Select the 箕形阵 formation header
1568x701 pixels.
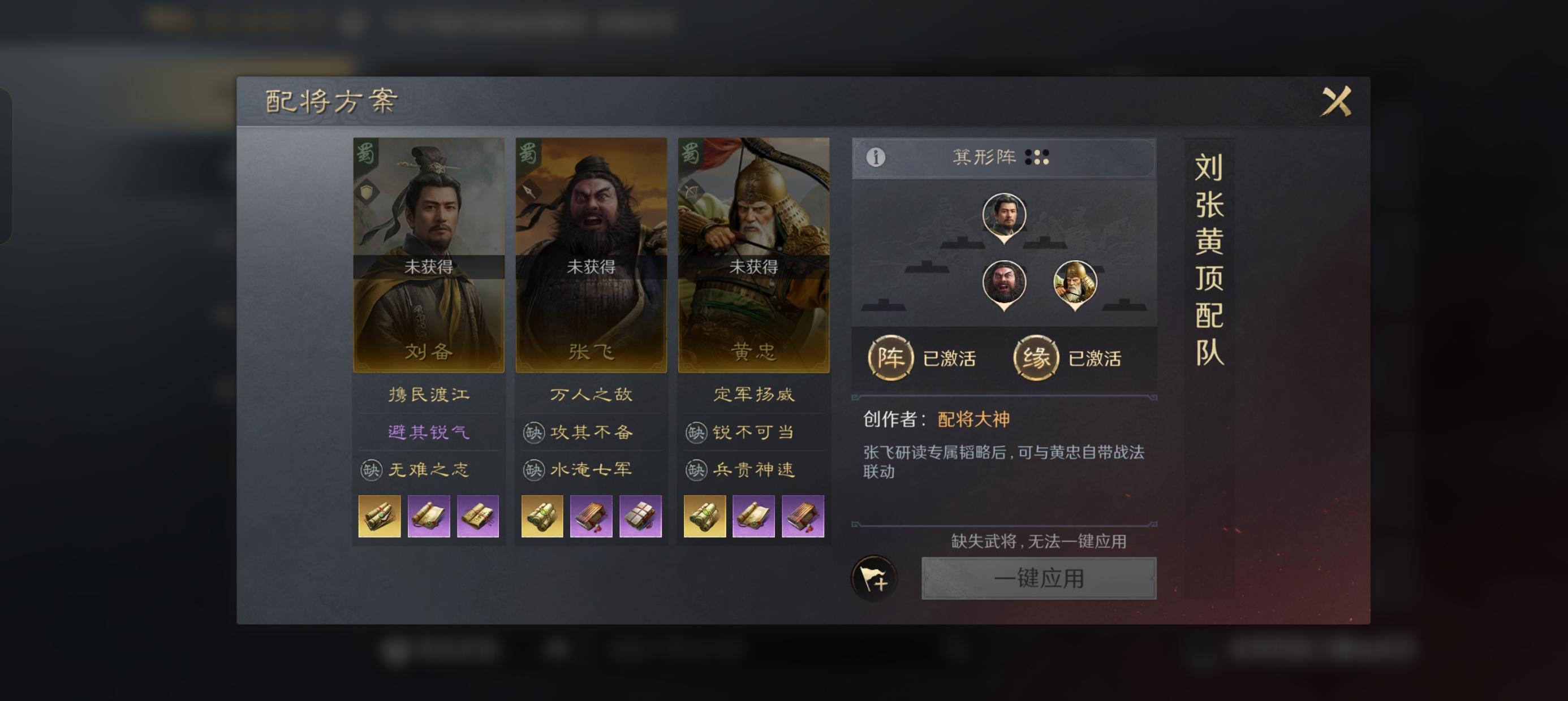1003,158
